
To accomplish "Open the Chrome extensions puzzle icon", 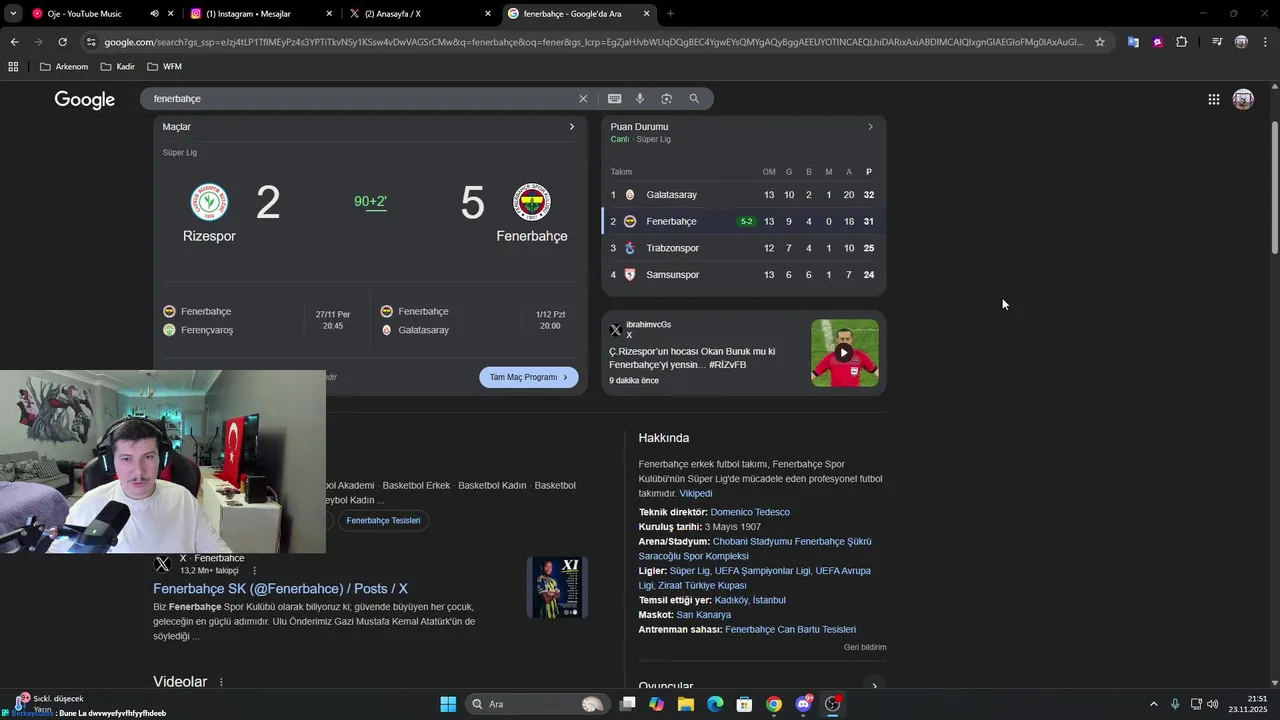I will click(x=1181, y=42).
